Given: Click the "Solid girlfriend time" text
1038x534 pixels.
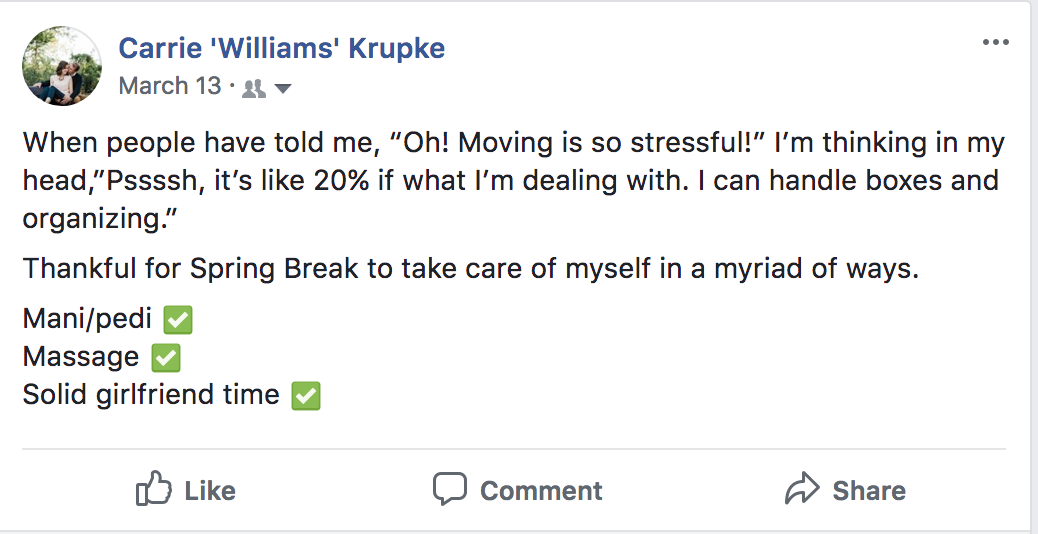Looking at the screenshot, I should pos(151,394).
